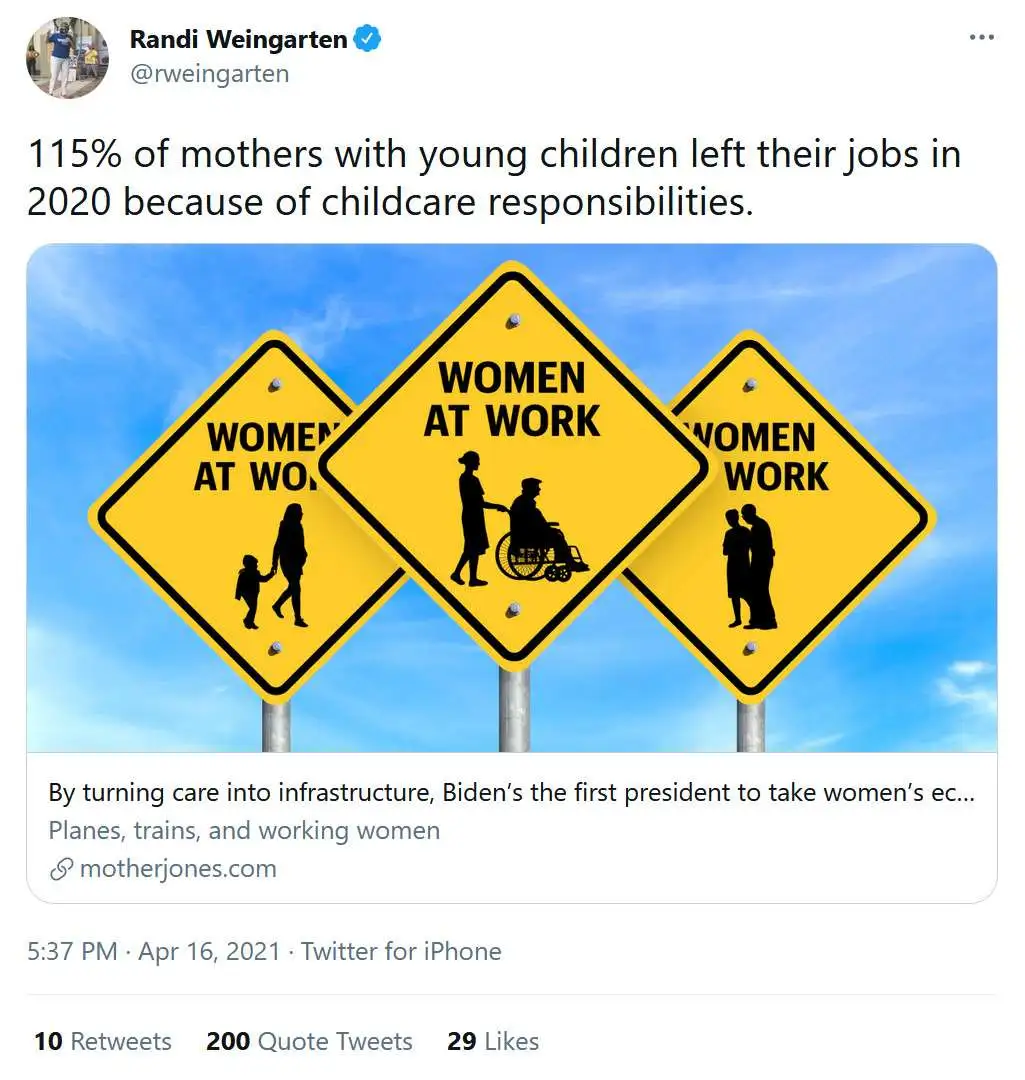Open the article headline about Biden and care
The image size is (1025, 1080).
click(511, 793)
